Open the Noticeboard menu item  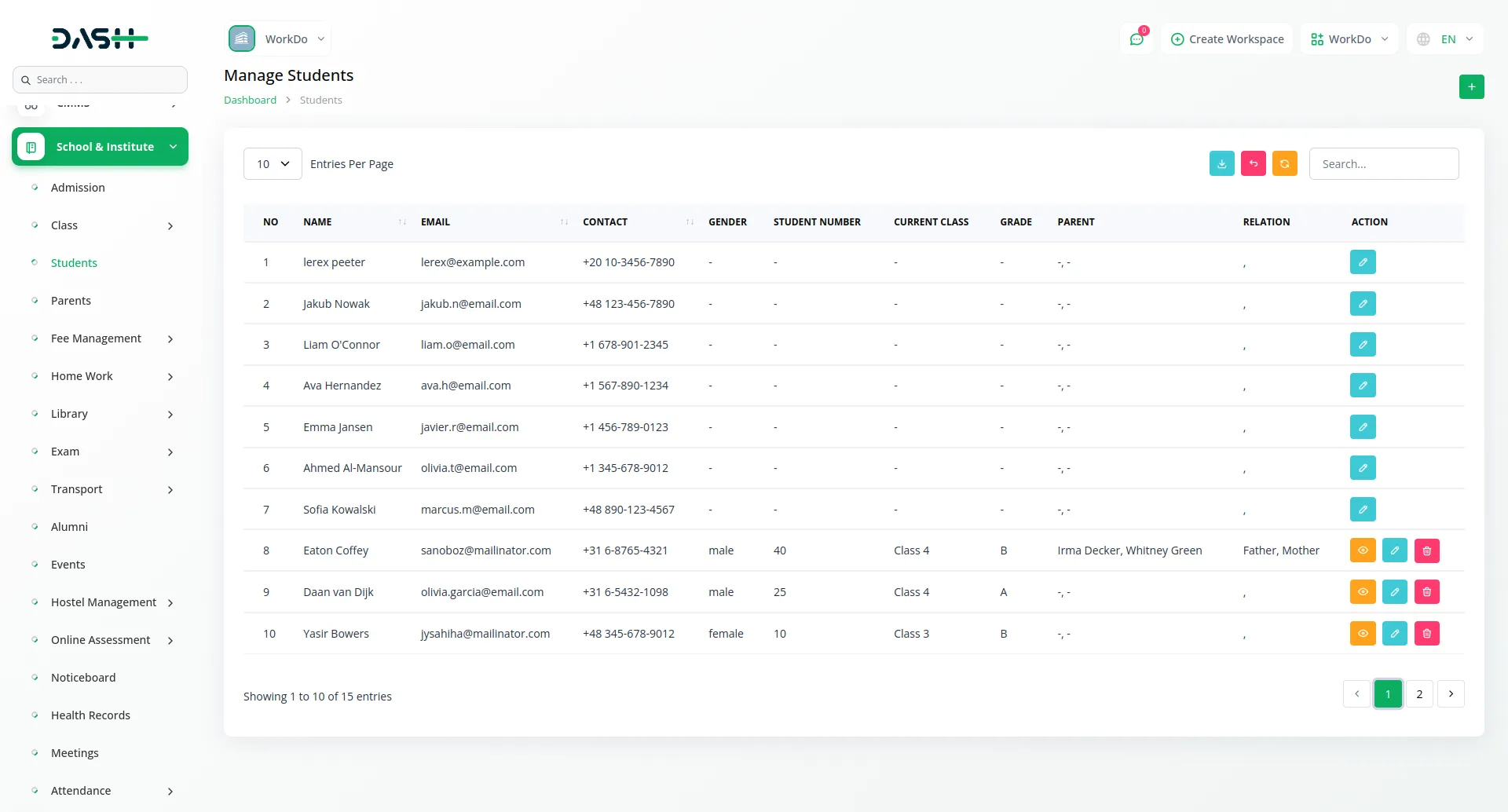[83, 678]
